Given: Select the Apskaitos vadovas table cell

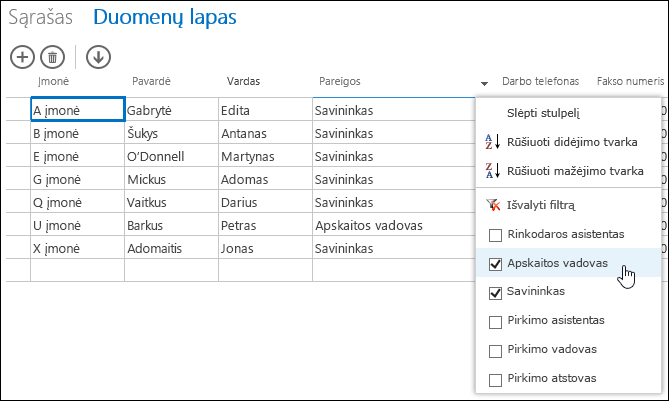Looking at the screenshot, I should [x=394, y=224].
